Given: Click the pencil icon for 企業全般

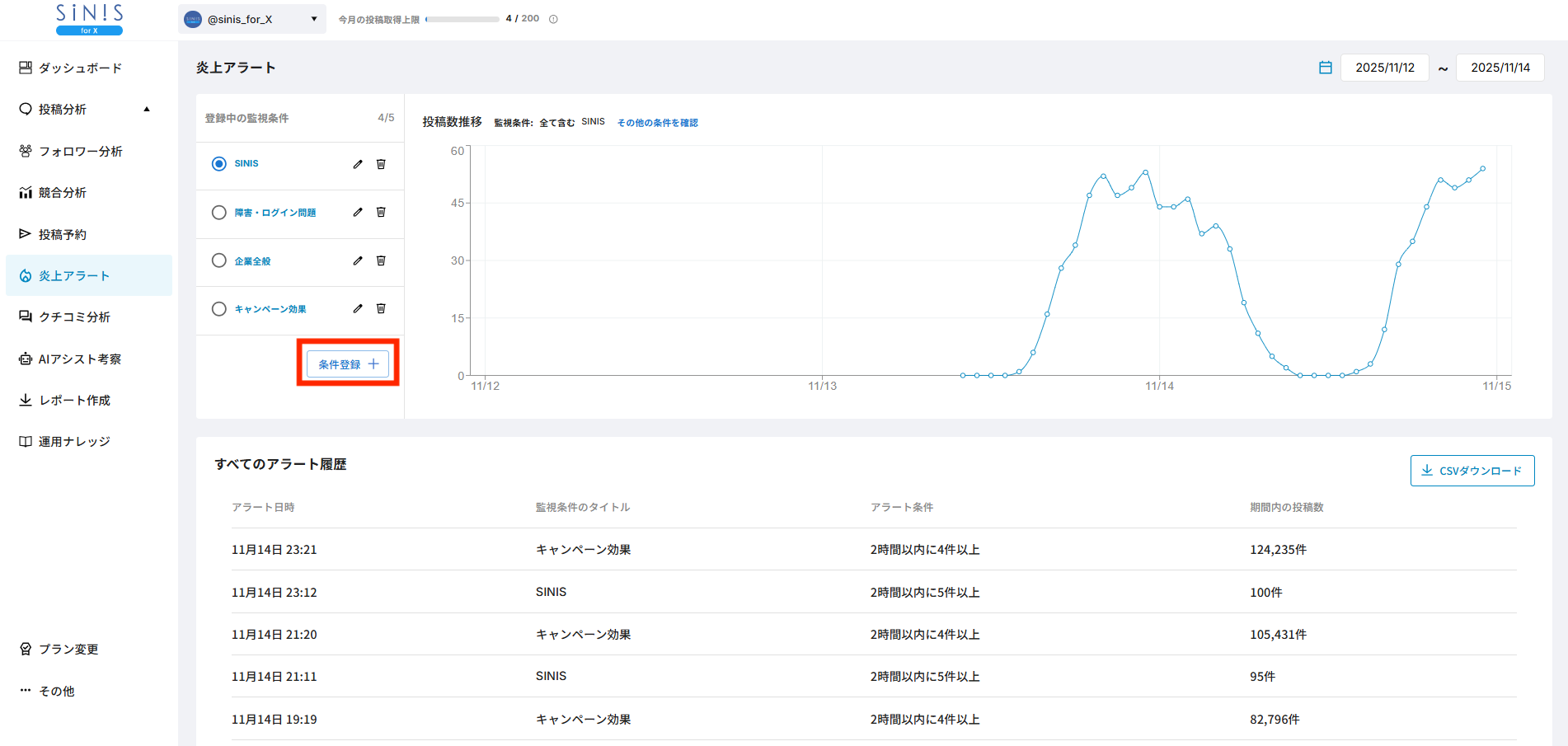Looking at the screenshot, I should tap(358, 260).
